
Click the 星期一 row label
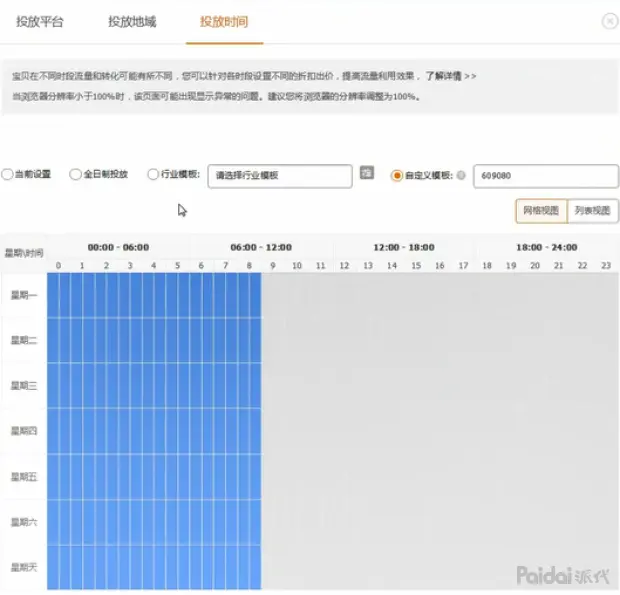point(24,295)
